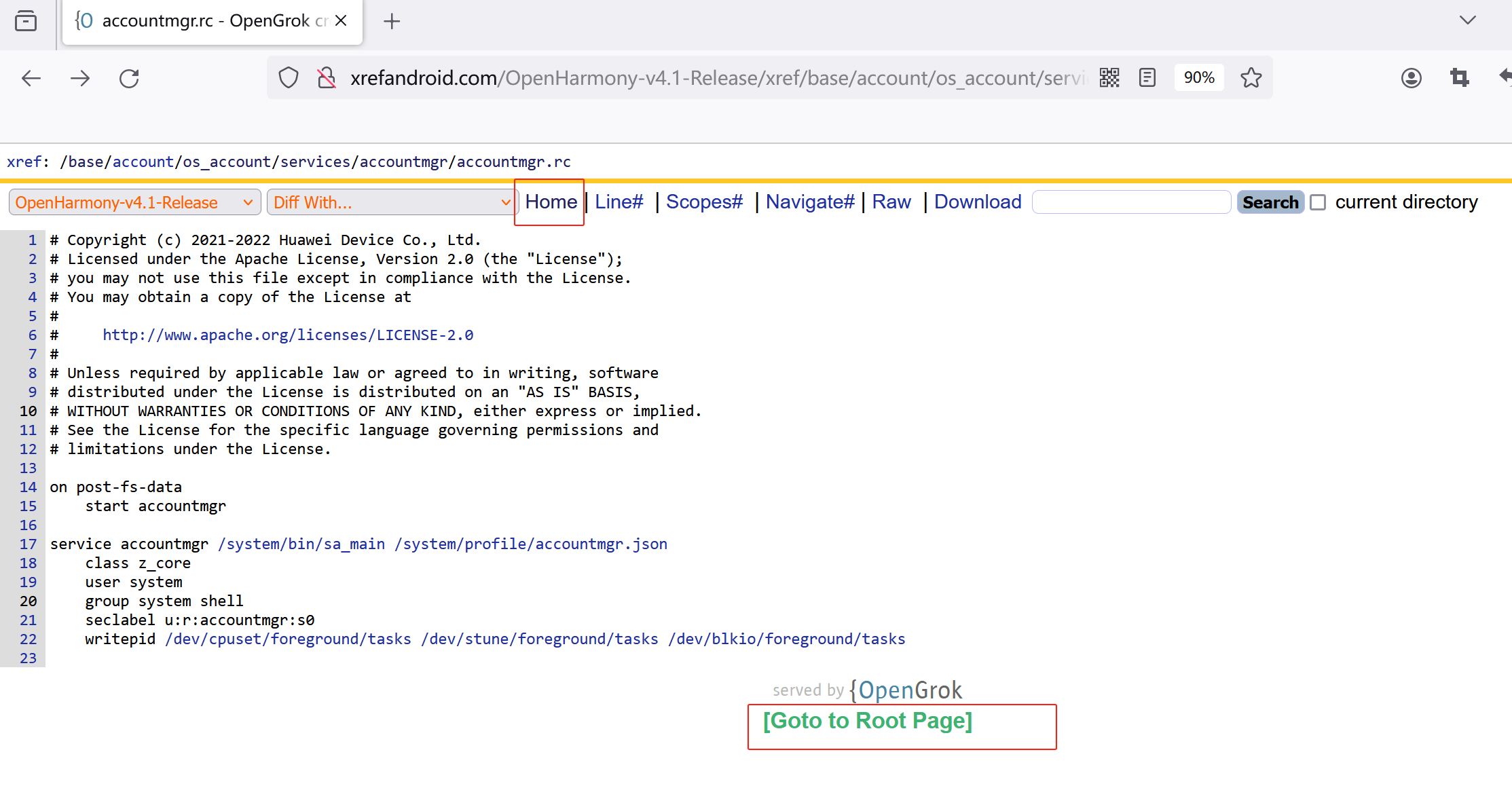Open the apache.org LICENSE-2.0 link
Image resolution: width=1512 pixels, height=803 pixels.
[288, 335]
